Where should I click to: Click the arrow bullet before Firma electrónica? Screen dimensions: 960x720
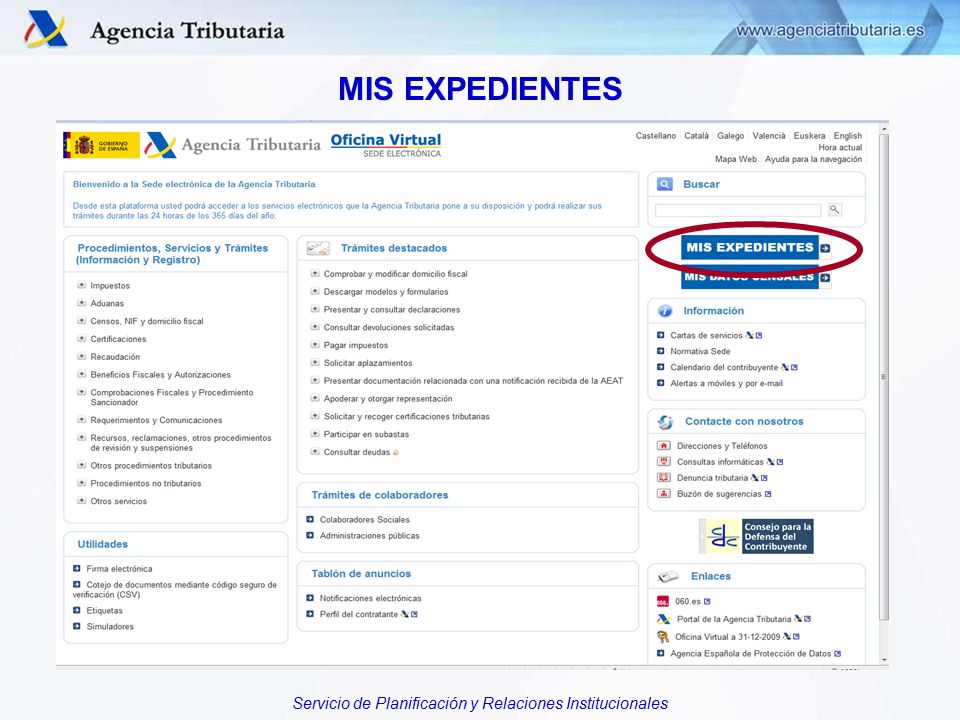77,568
